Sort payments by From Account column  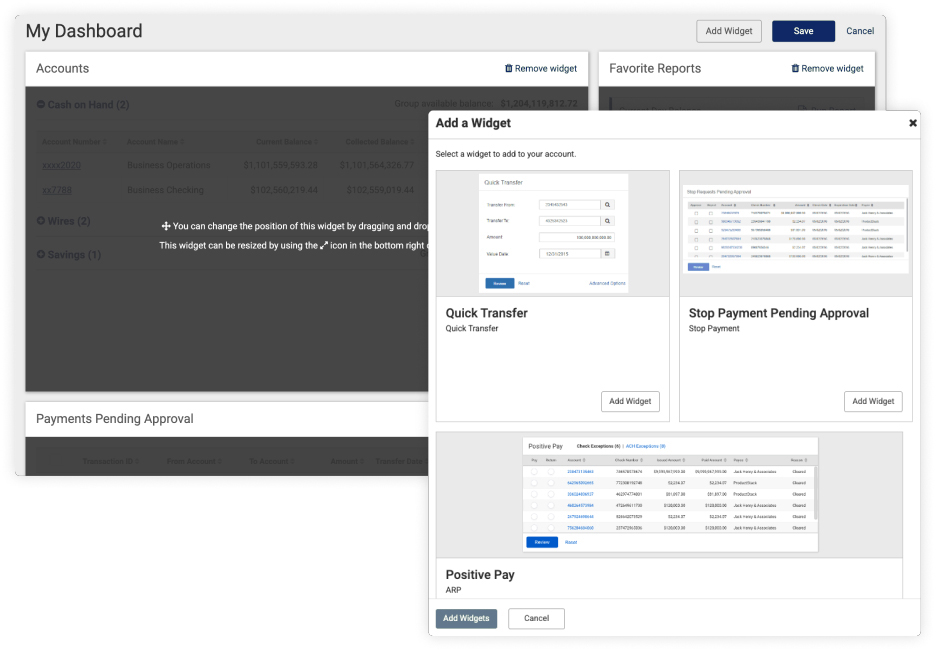(x=195, y=462)
